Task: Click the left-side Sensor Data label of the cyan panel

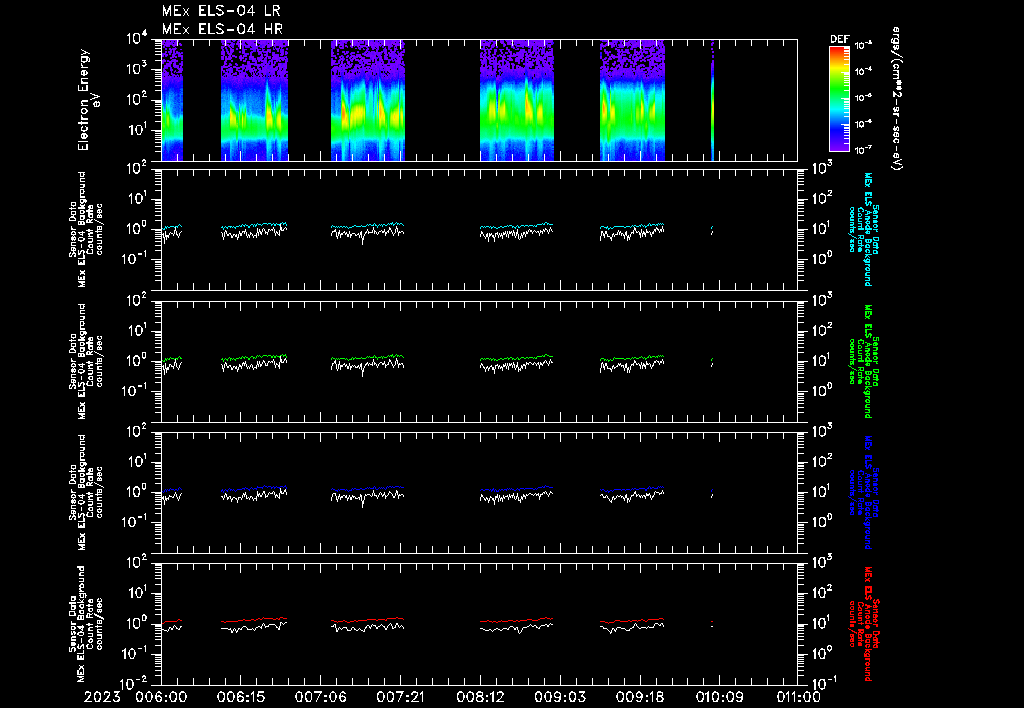Action: point(86,229)
